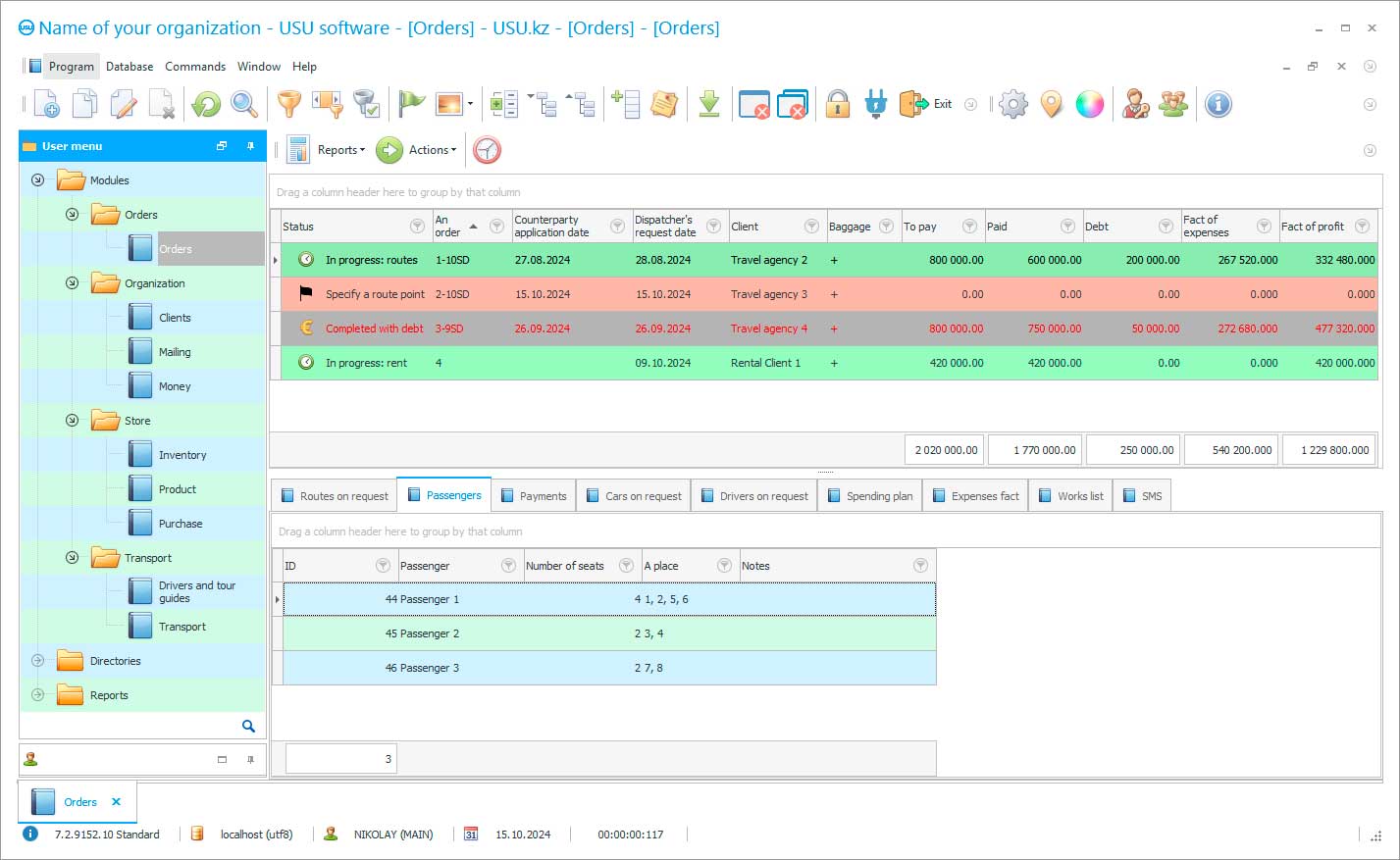
Task: Click the padlock lock program icon
Action: [837, 104]
